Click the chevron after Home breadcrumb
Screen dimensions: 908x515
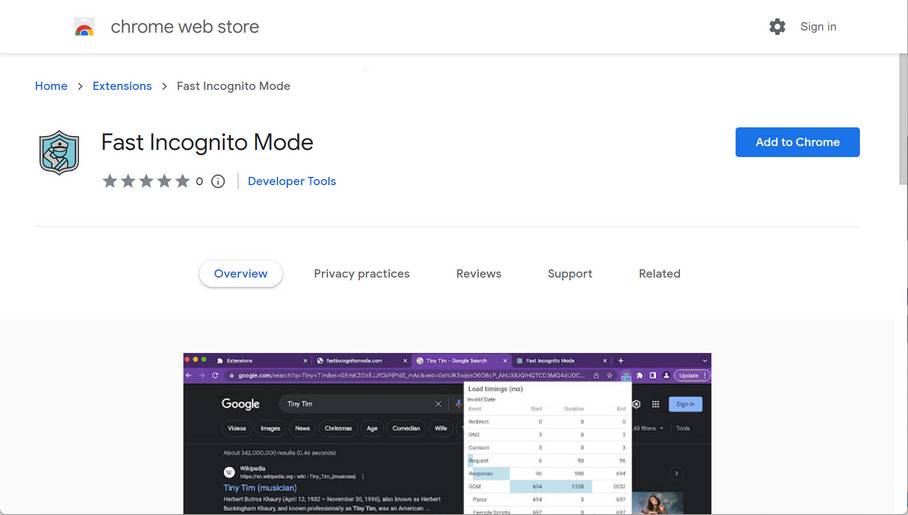pyautogui.click(x=80, y=86)
